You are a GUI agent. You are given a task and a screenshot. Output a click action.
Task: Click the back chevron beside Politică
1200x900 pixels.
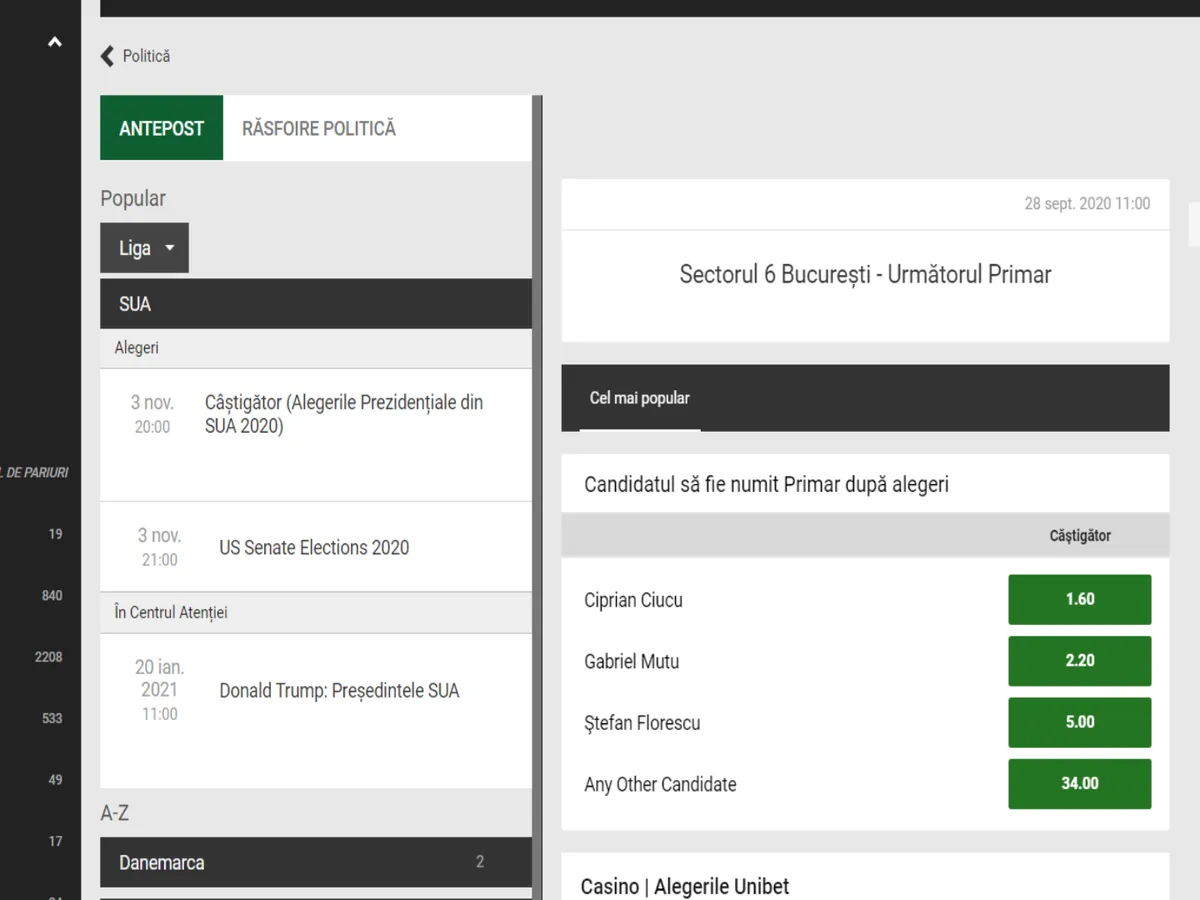[107, 56]
